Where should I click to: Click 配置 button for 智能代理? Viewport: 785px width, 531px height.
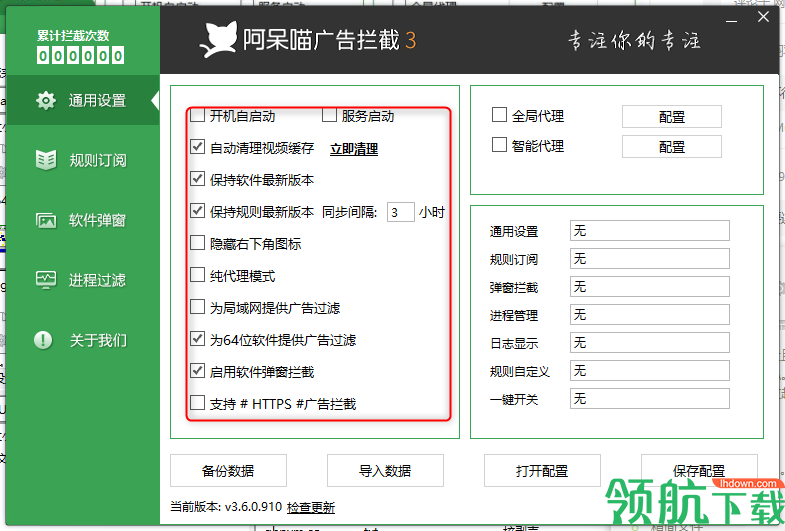pyautogui.click(x=672, y=147)
